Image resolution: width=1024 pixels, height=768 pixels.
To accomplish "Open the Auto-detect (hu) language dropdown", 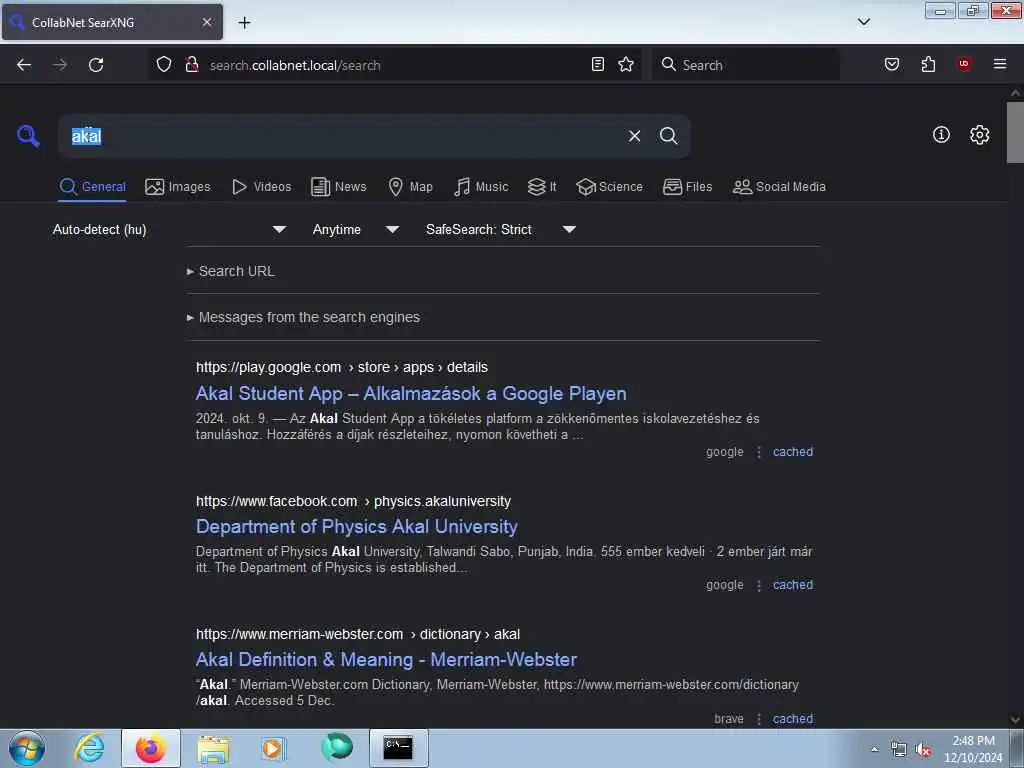I will coord(169,229).
